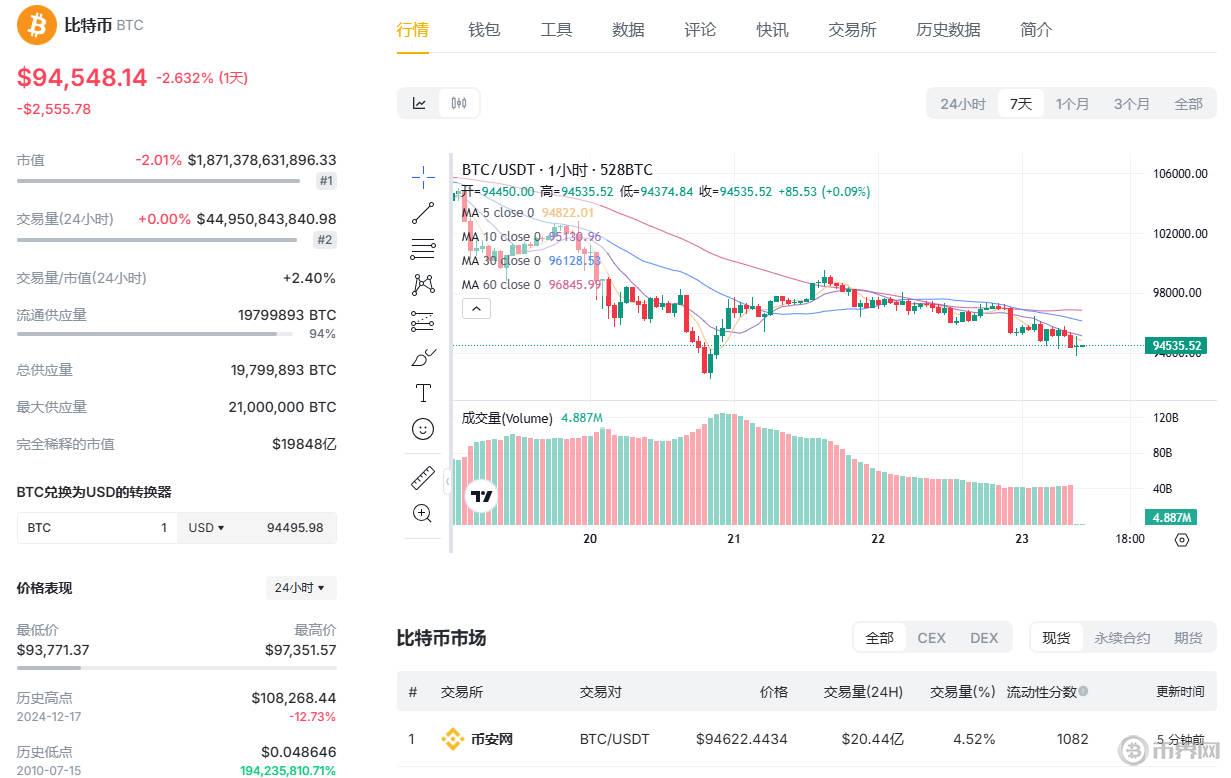Select the 全部 chart range
The height and width of the screenshot is (778, 1231).
click(x=1188, y=104)
